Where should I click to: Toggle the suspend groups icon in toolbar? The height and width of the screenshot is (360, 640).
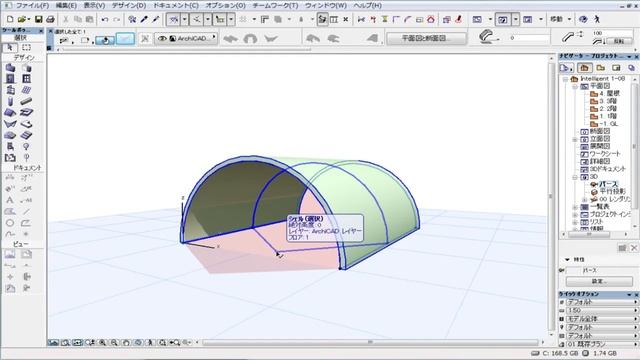pos(322,19)
